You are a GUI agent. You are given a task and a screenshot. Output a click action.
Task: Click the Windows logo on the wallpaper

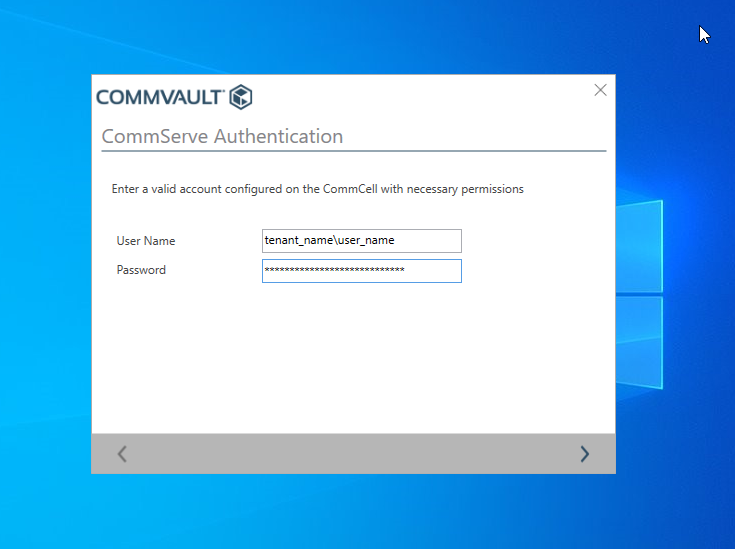(640, 290)
